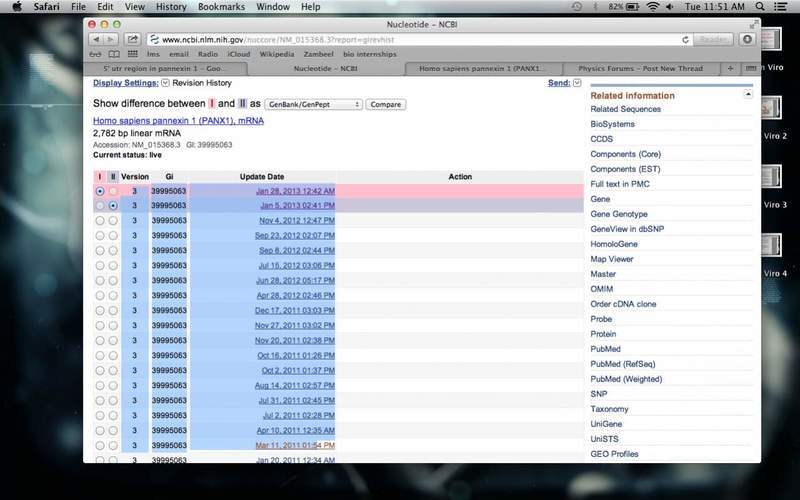Click the Send link

pyautogui.click(x=559, y=83)
